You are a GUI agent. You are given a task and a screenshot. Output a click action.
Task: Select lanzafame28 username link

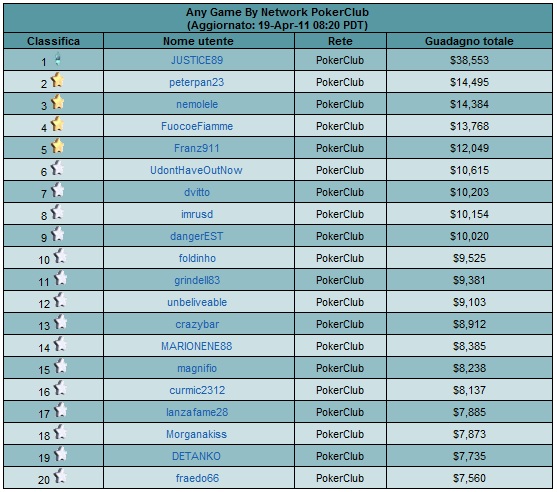pyautogui.click(x=197, y=412)
